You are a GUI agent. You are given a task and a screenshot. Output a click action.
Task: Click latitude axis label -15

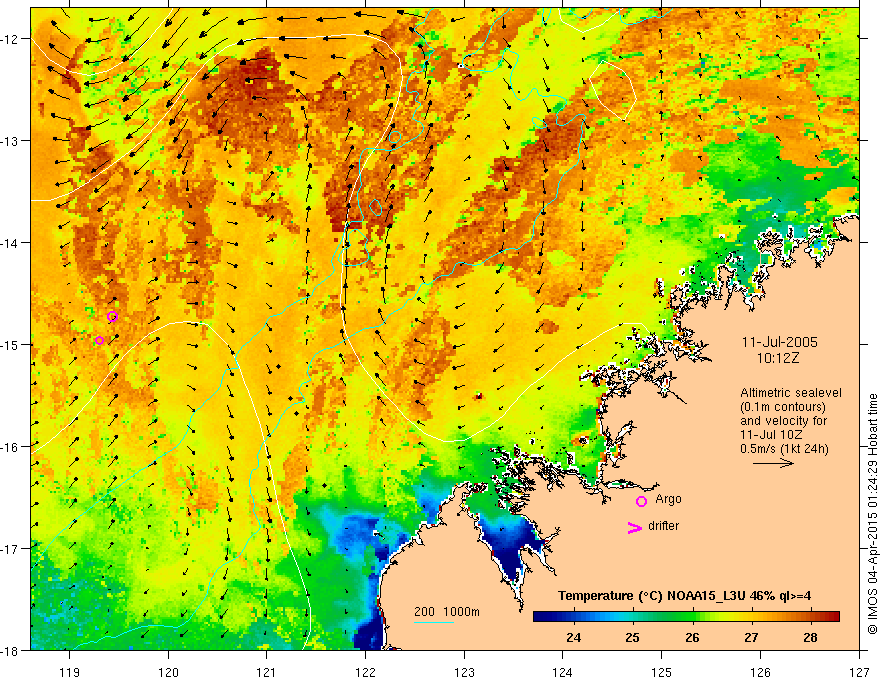(x=11, y=344)
